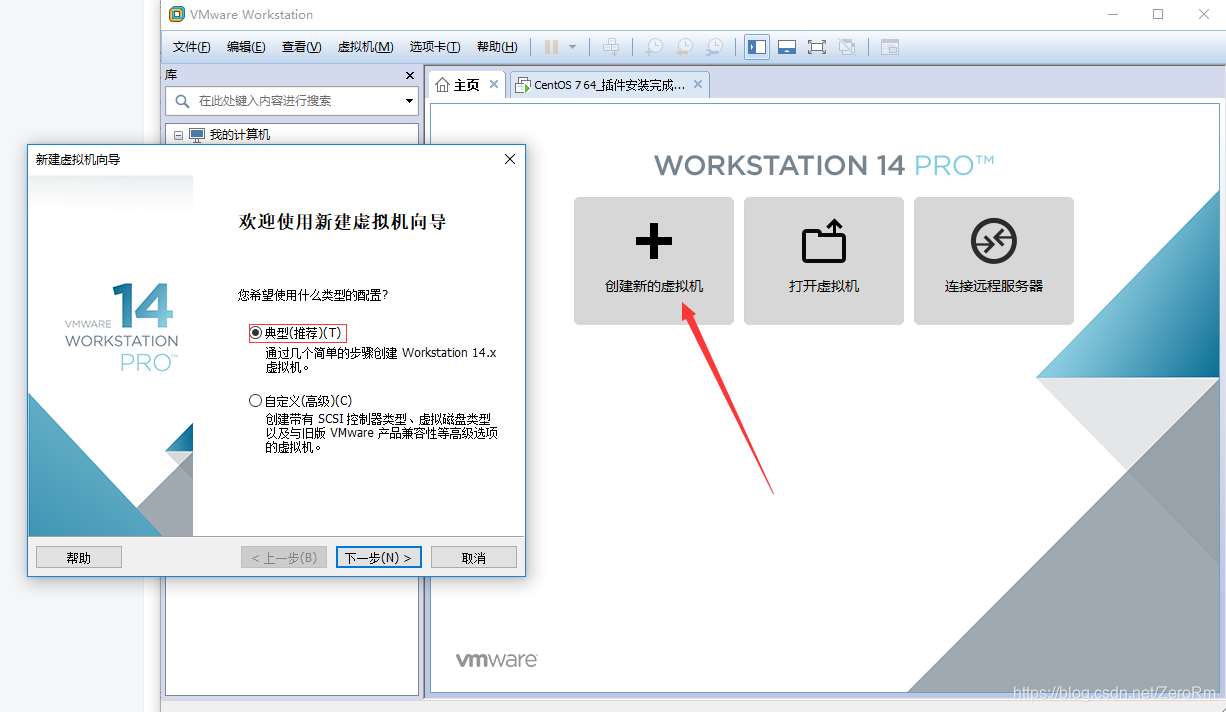Click the 帮助 button in the wizard
The image size is (1226, 712).
(79, 558)
